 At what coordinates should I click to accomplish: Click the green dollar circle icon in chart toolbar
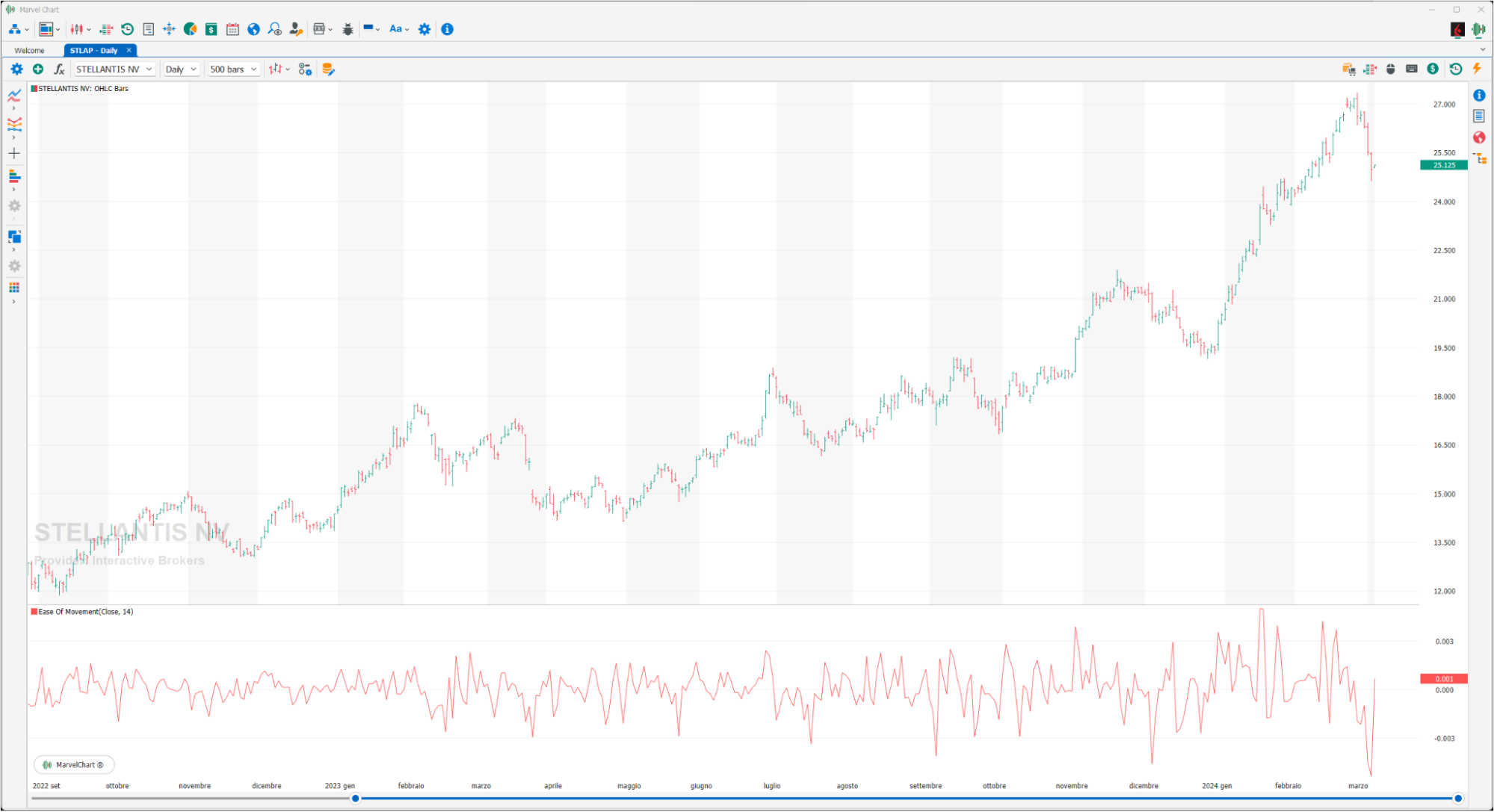(x=1433, y=69)
